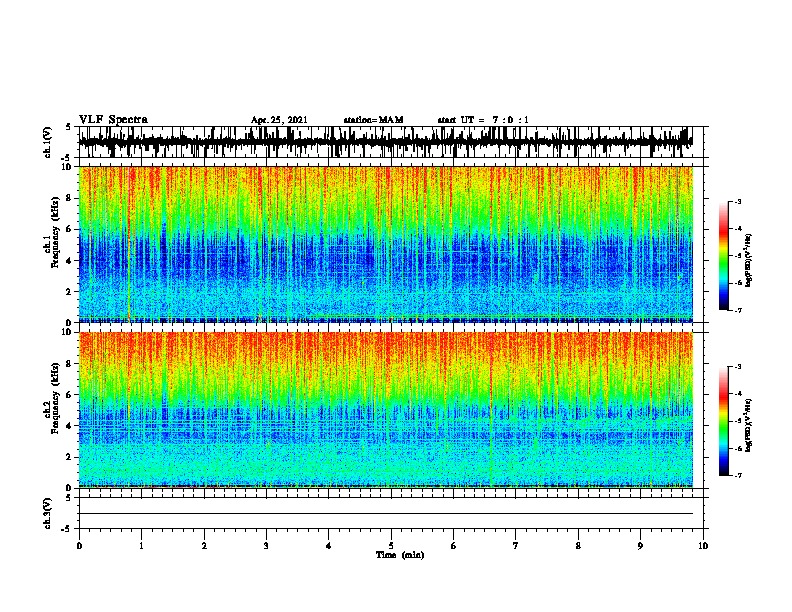Click the "ch.3(V)" axis label
Screen dimensions: 792x612
[48, 513]
